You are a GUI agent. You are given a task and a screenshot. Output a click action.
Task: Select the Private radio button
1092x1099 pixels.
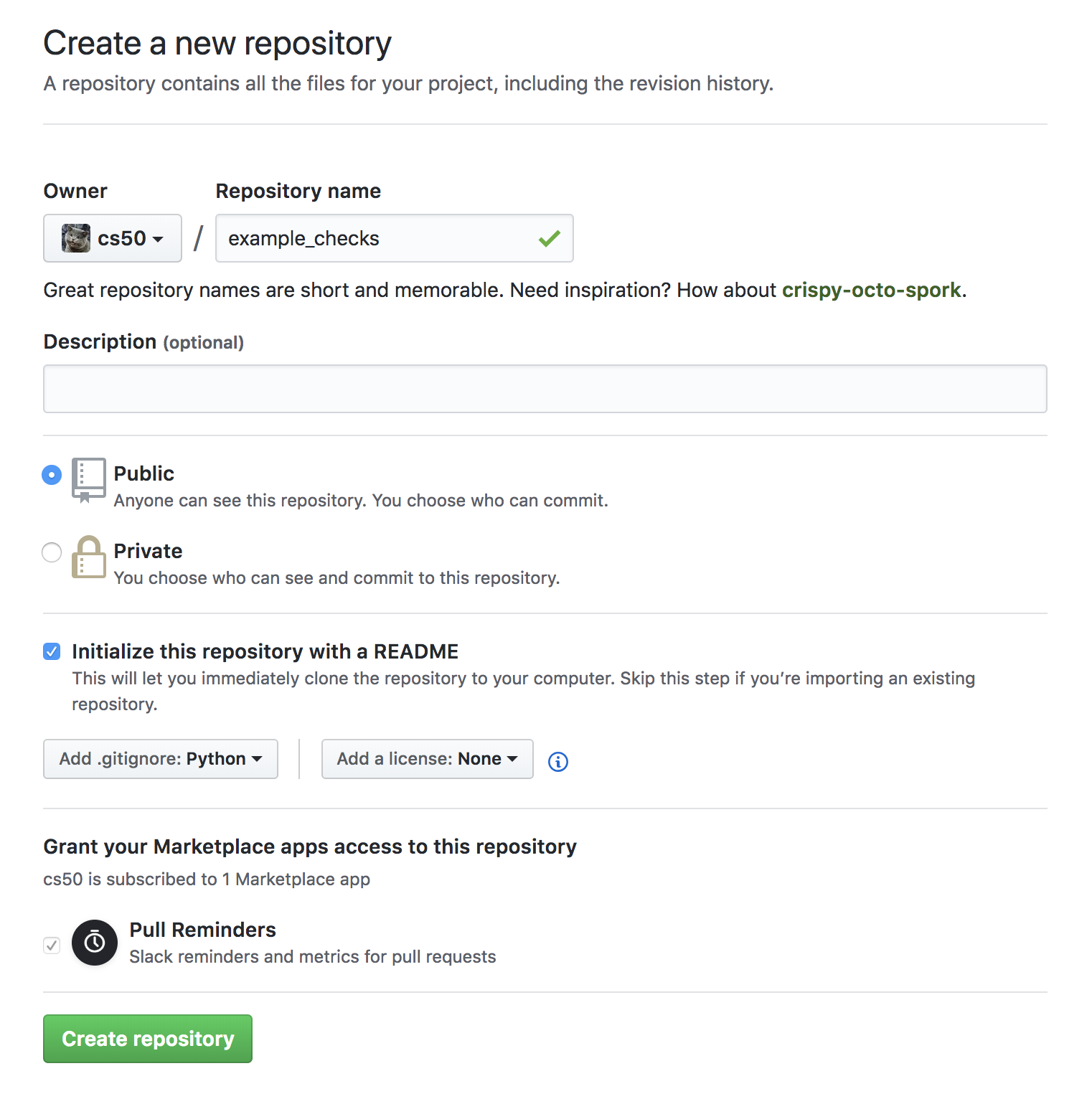[x=52, y=552]
